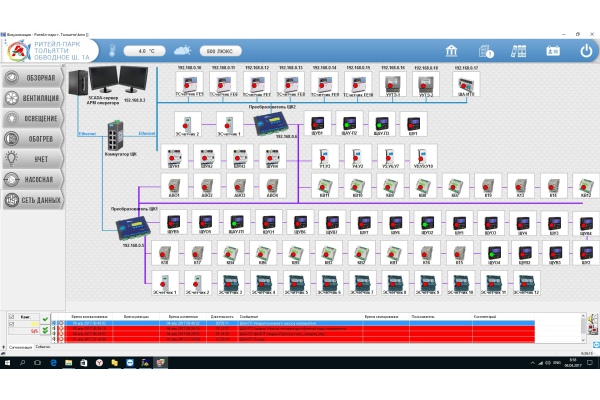Open the ОБЗОРНАЯ overview screen
The image size is (600, 400).
pyautogui.click(x=39, y=77)
